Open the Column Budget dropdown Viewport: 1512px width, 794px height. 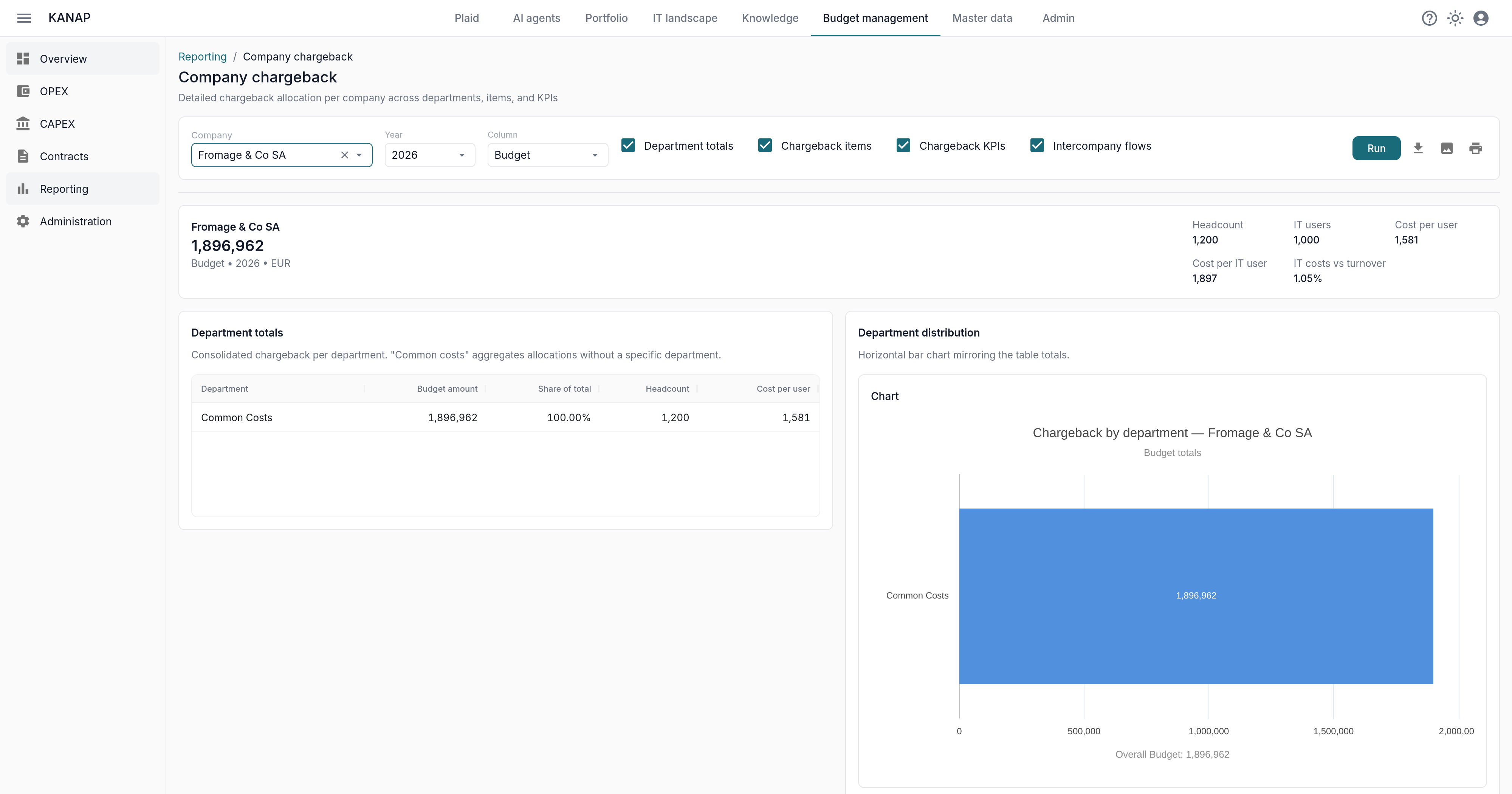[x=548, y=155]
